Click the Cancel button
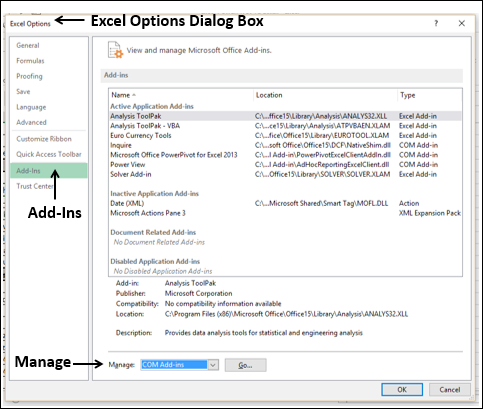Image resolution: width=483 pixels, height=409 pixels. tap(450, 389)
